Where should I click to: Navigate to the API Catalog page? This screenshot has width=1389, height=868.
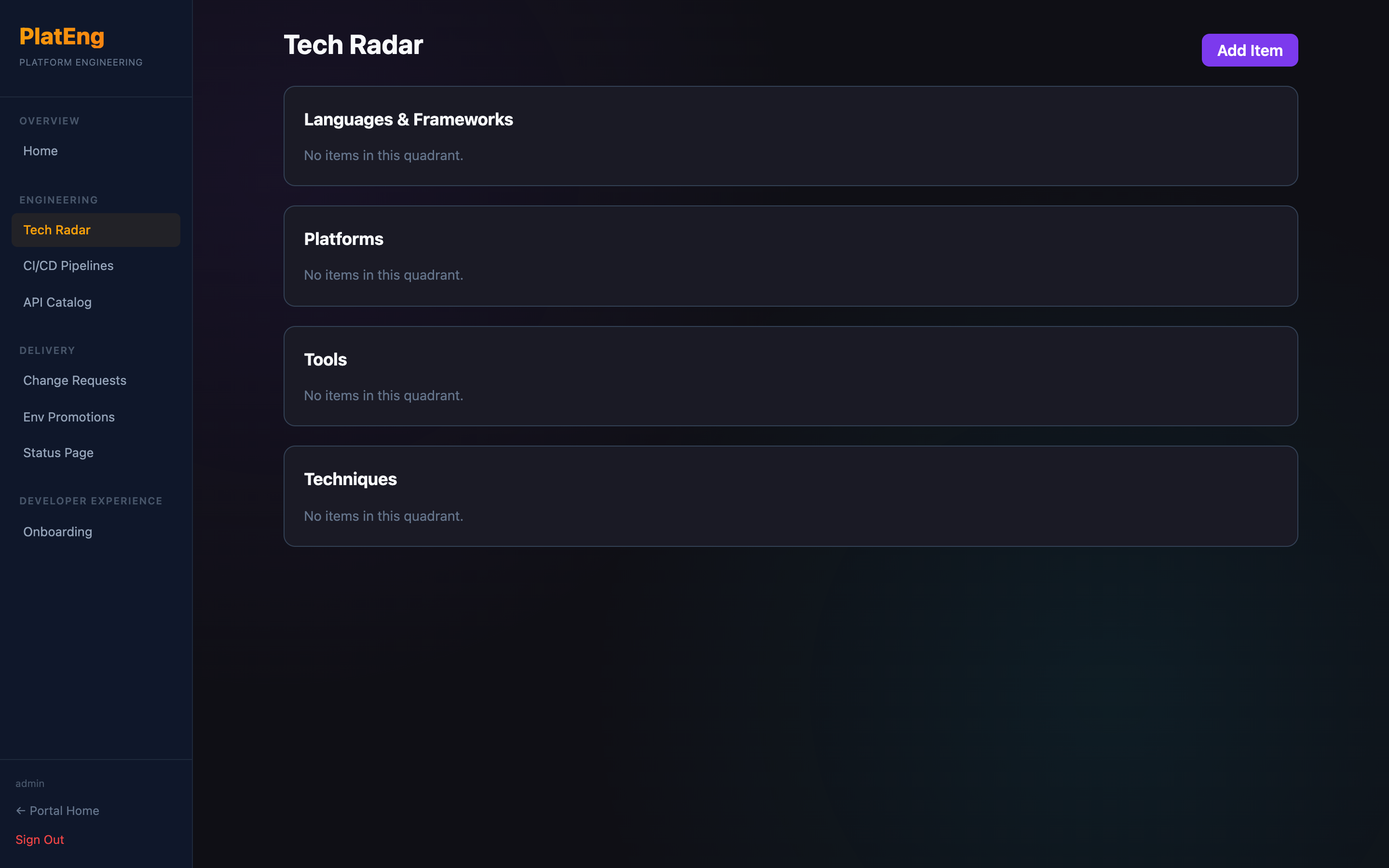(x=57, y=302)
